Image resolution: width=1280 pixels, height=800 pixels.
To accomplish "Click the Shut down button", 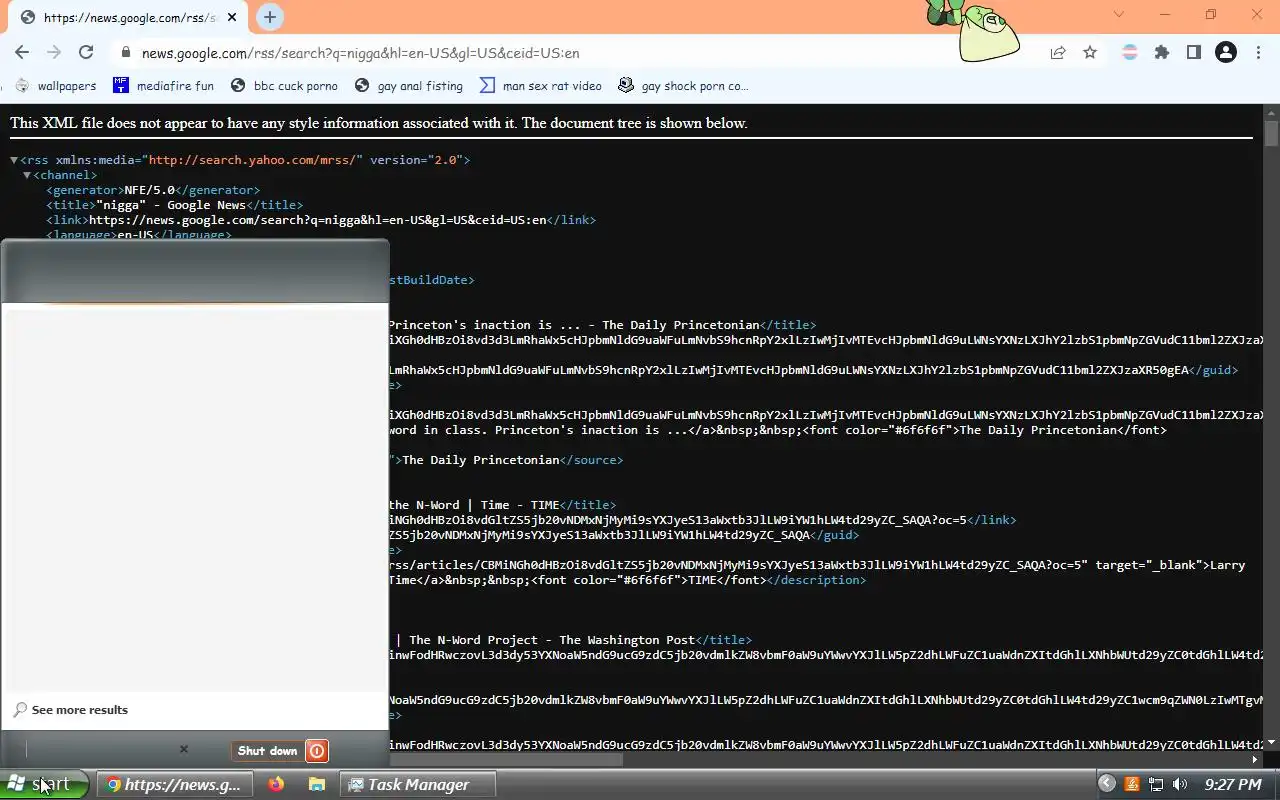I will click(267, 751).
